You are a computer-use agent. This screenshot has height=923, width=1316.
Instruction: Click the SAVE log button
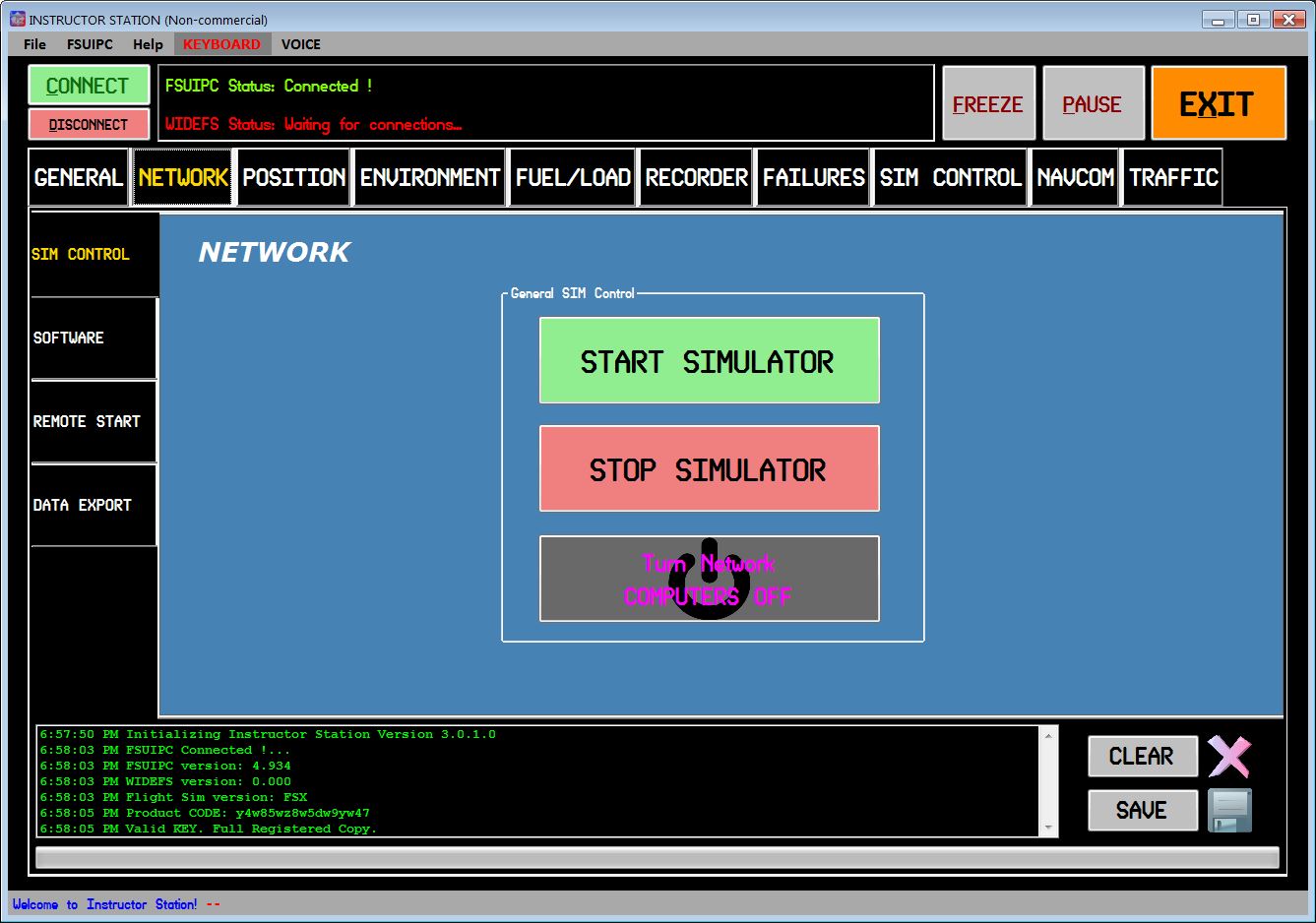pos(1143,810)
